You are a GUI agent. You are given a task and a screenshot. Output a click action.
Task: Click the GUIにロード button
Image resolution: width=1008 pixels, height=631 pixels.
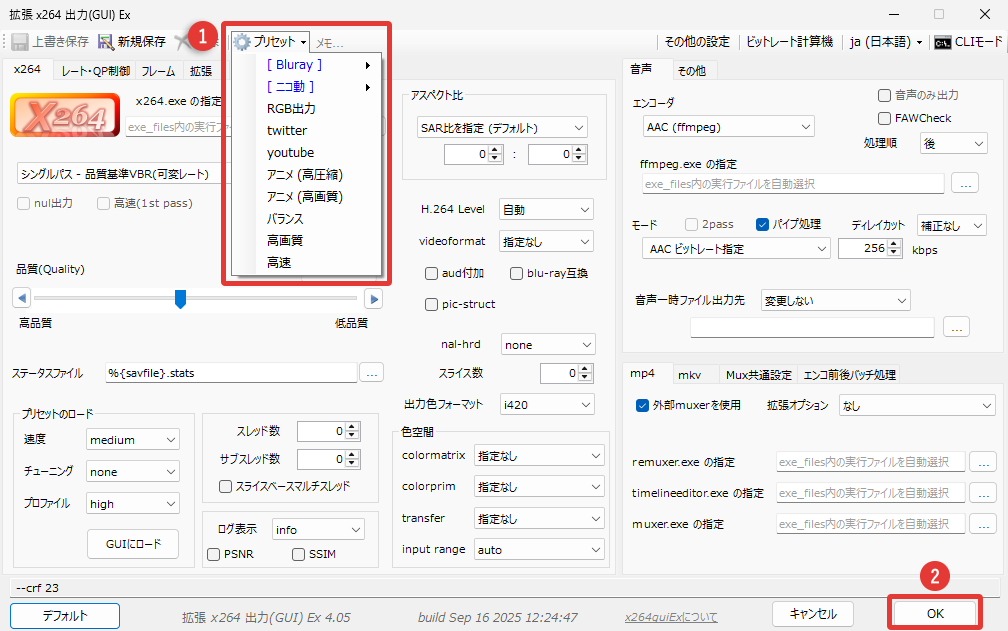[x=133, y=543]
